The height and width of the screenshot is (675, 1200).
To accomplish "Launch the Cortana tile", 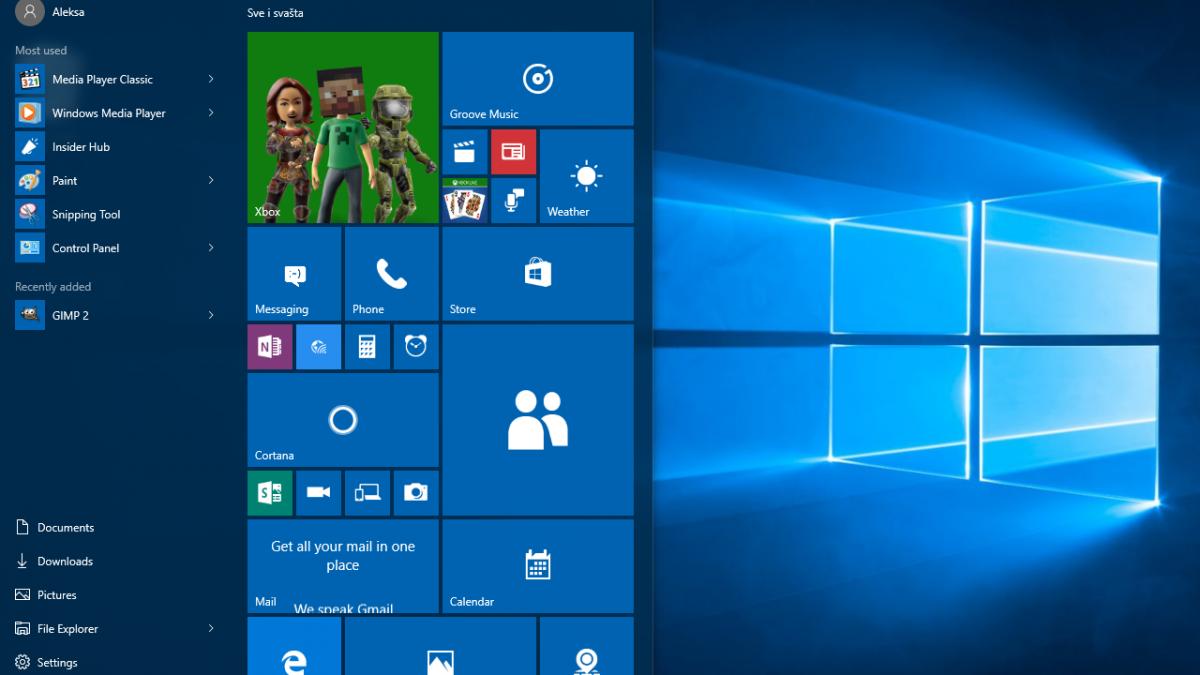I will tap(342, 419).
